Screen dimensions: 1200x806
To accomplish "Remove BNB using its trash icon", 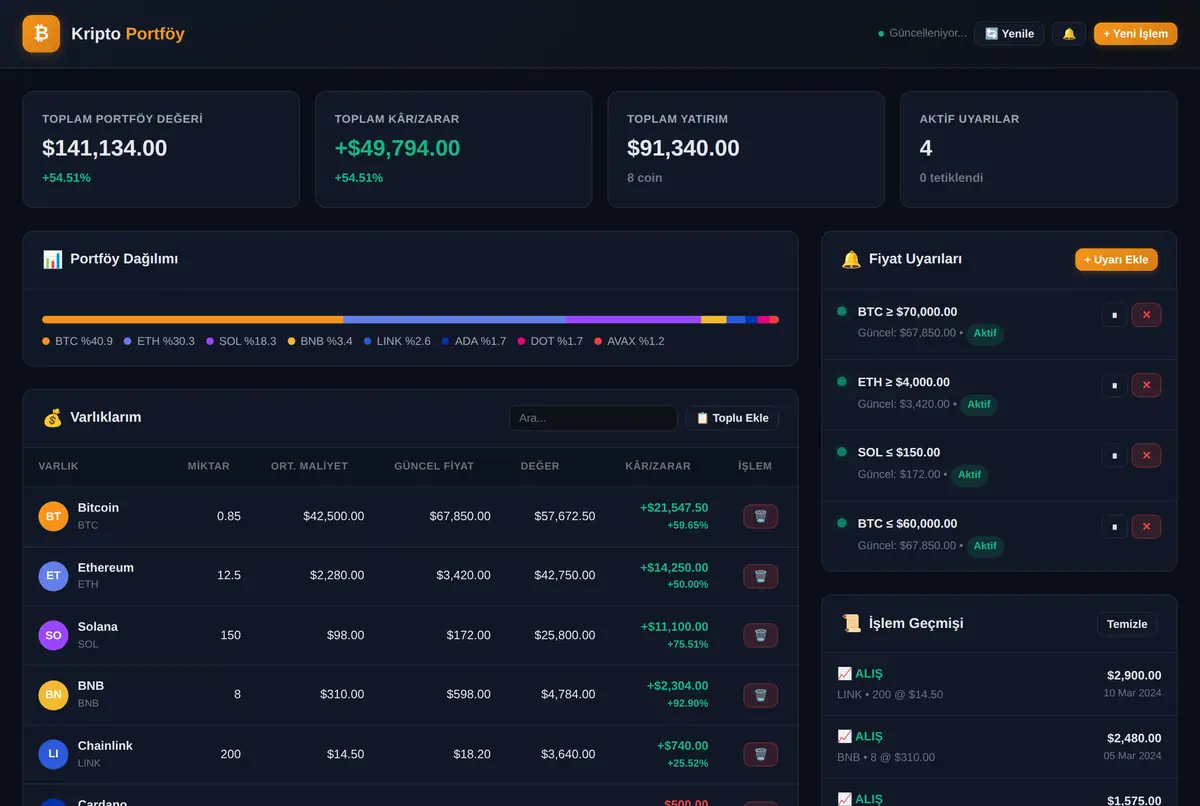I will [760, 695].
